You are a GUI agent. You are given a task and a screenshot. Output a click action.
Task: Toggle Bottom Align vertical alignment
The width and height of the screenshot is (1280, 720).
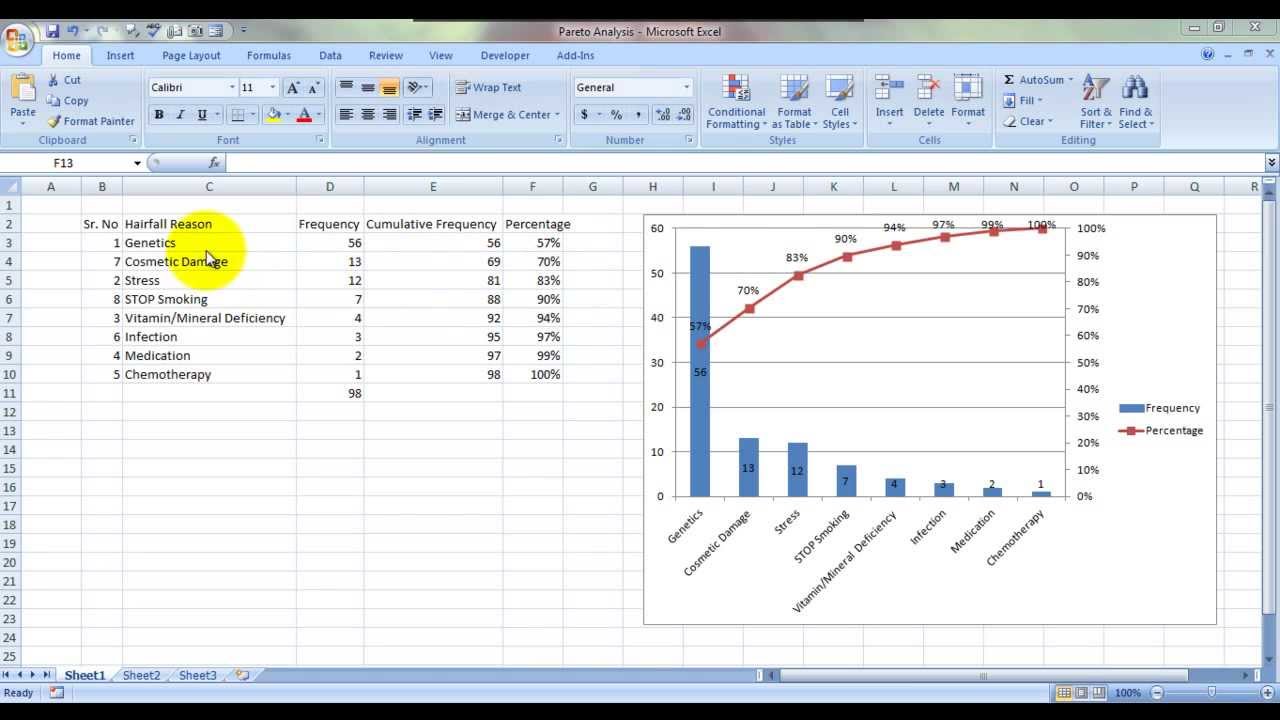pos(390,88)
